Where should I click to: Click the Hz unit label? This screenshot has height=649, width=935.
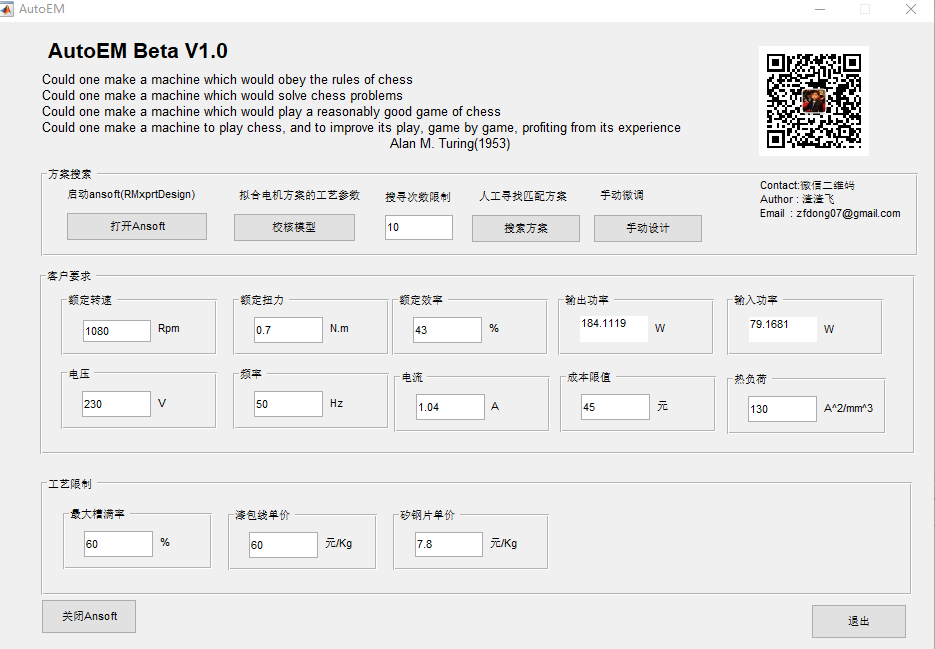[x=336, y=404]
